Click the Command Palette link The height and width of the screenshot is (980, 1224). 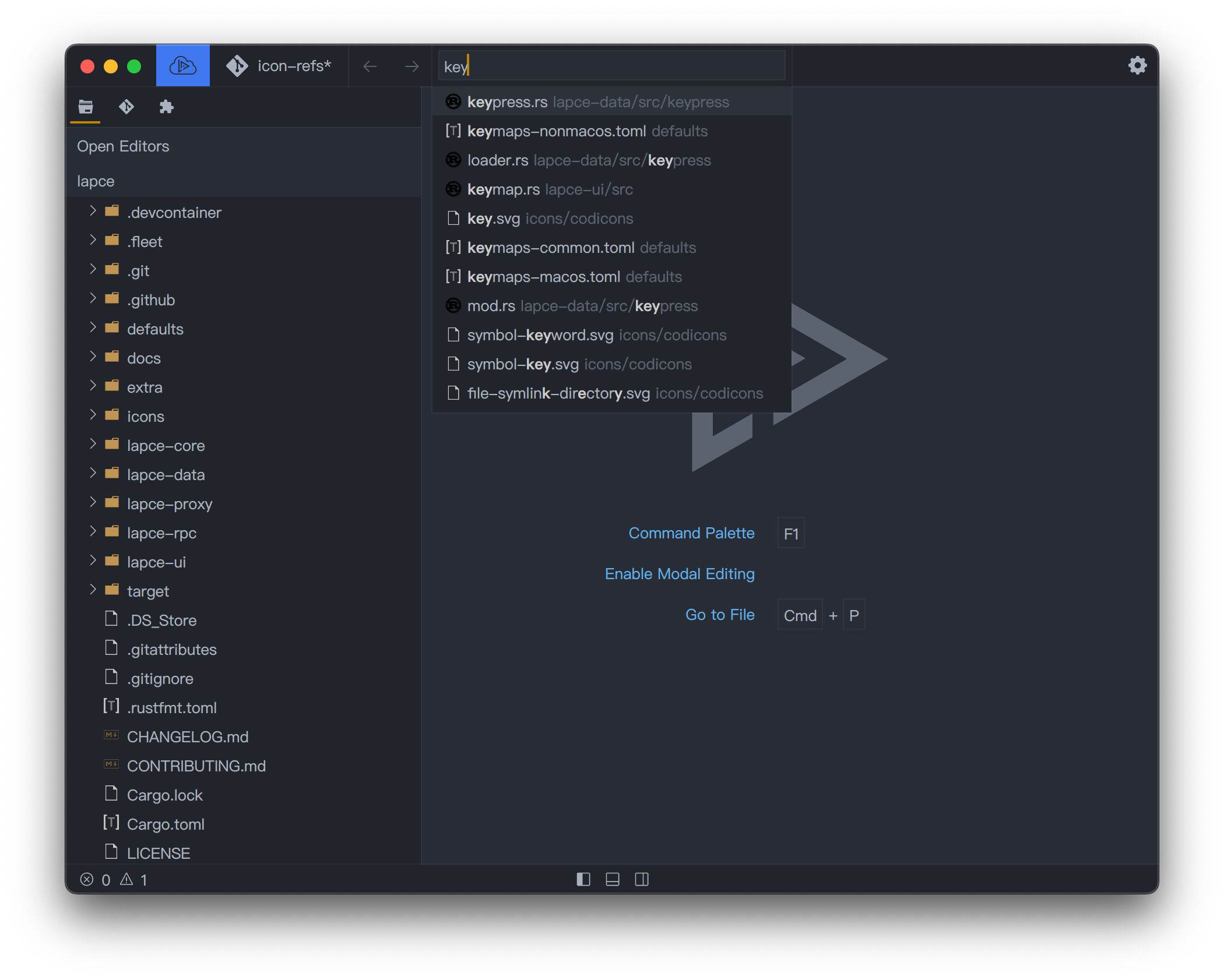point(691,533)
